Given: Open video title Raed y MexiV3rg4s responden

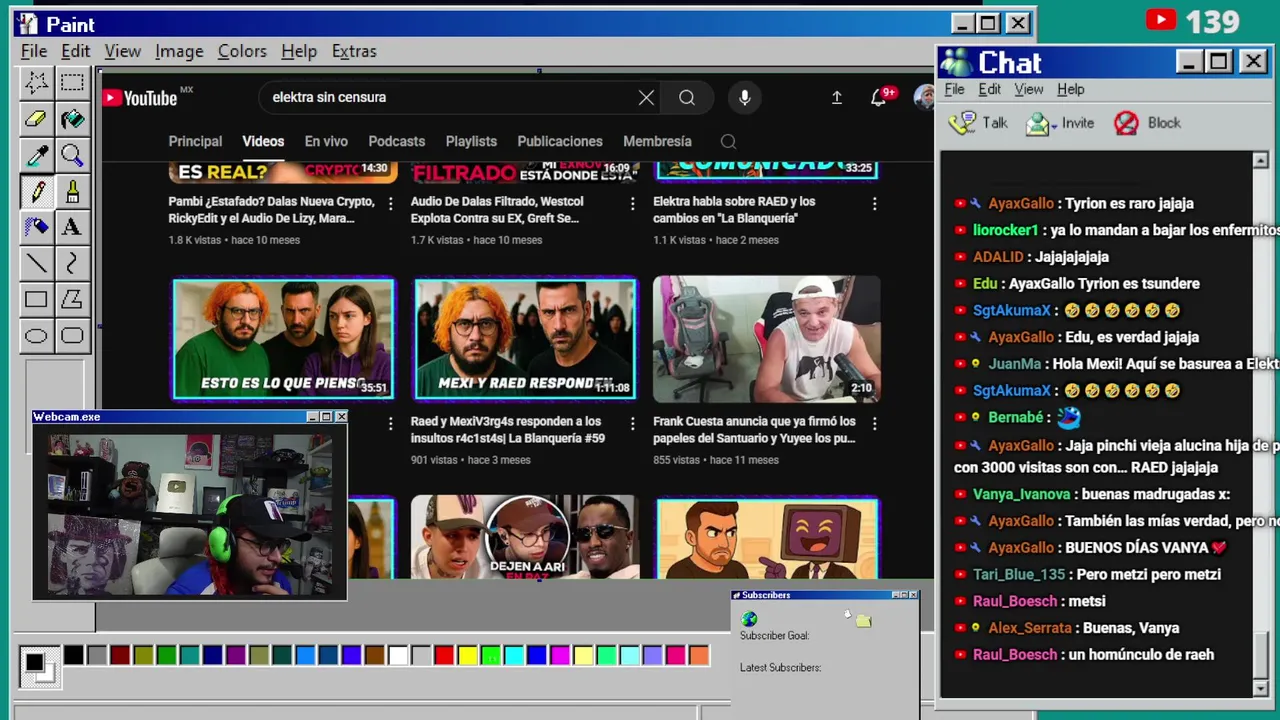Looking at the screenshot, I should click(x=508, y=430).
